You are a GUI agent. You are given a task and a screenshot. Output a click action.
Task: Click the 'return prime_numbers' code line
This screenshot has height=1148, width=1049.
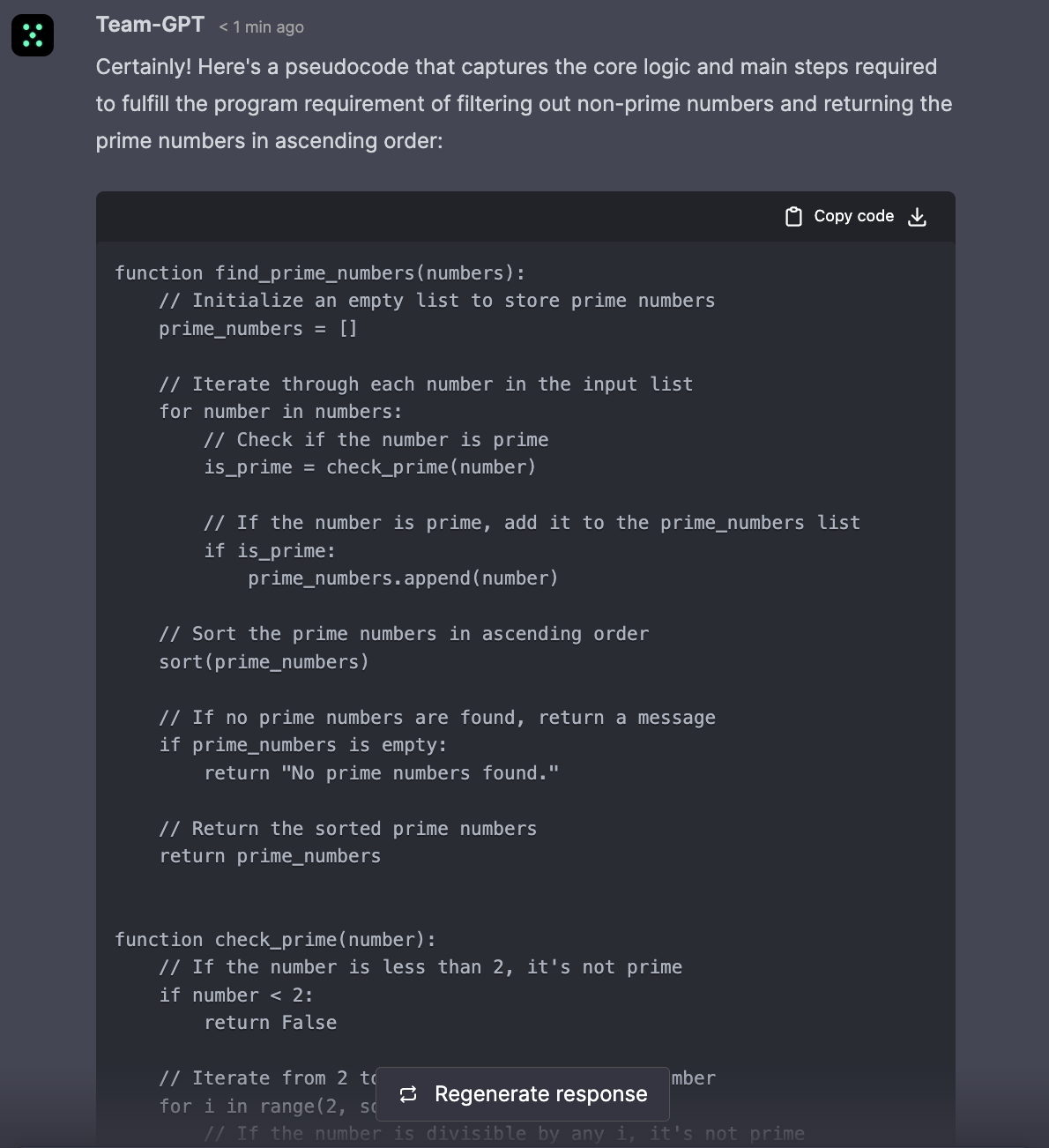pyautogui.click(x=270, y=856)
